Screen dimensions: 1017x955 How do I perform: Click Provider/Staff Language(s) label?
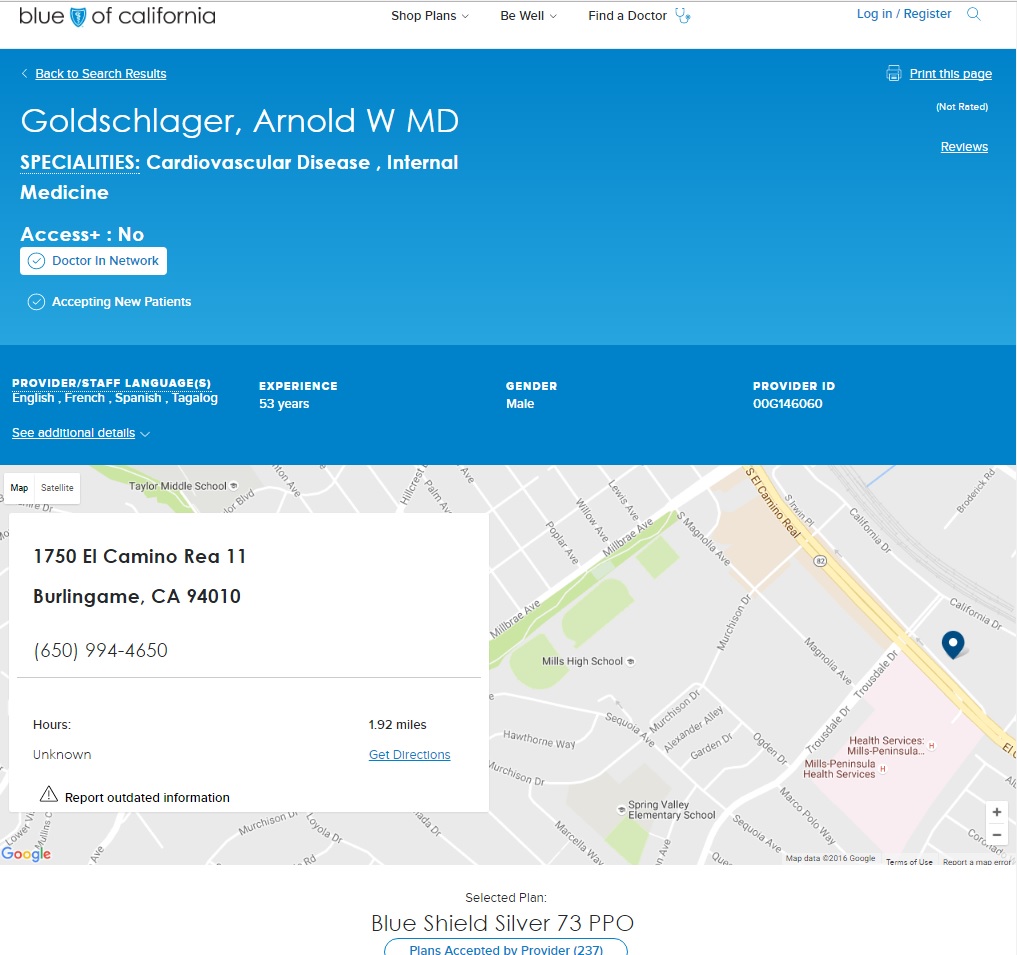click(112, 383)
